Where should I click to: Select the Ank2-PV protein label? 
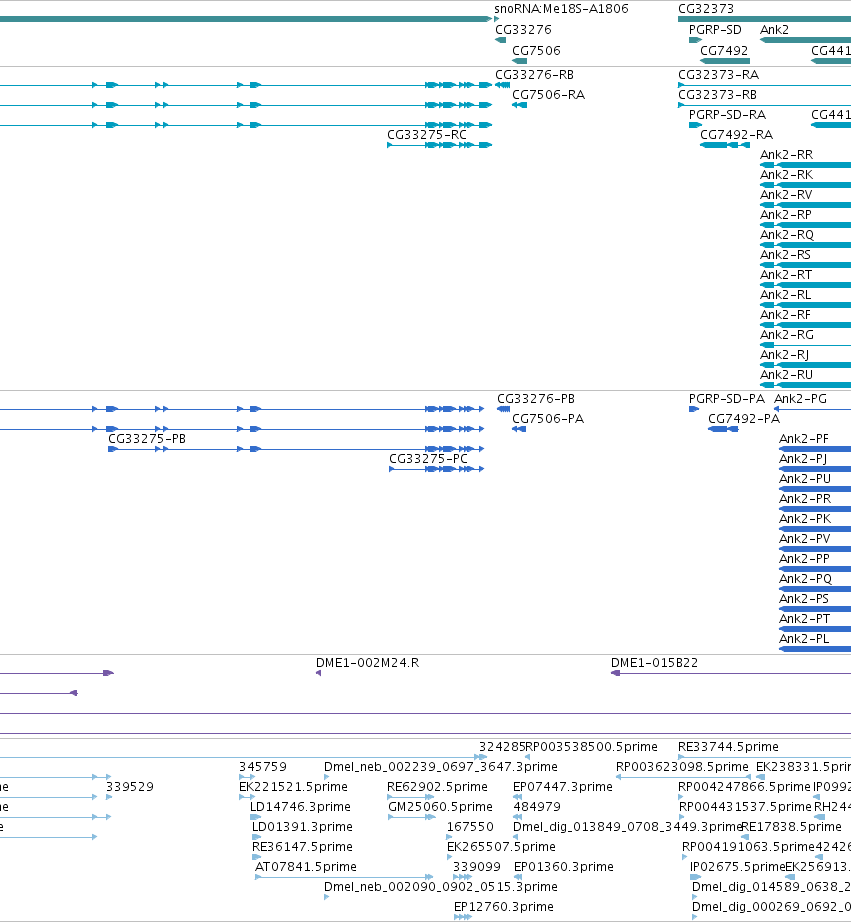coord(805,539)
